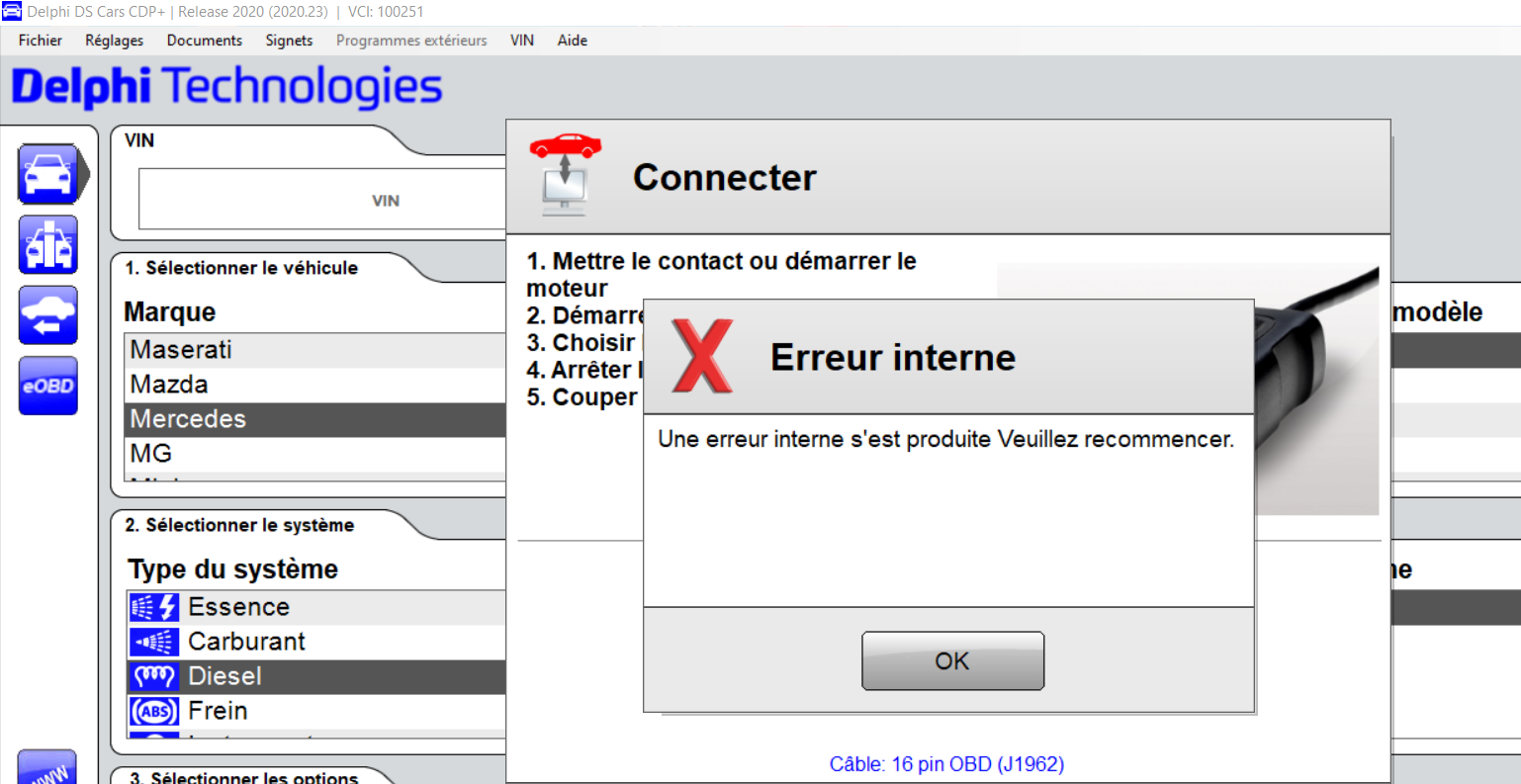Click the Carburant injection icon
This screenshot has height=784, width=1521.
(154, 642)
